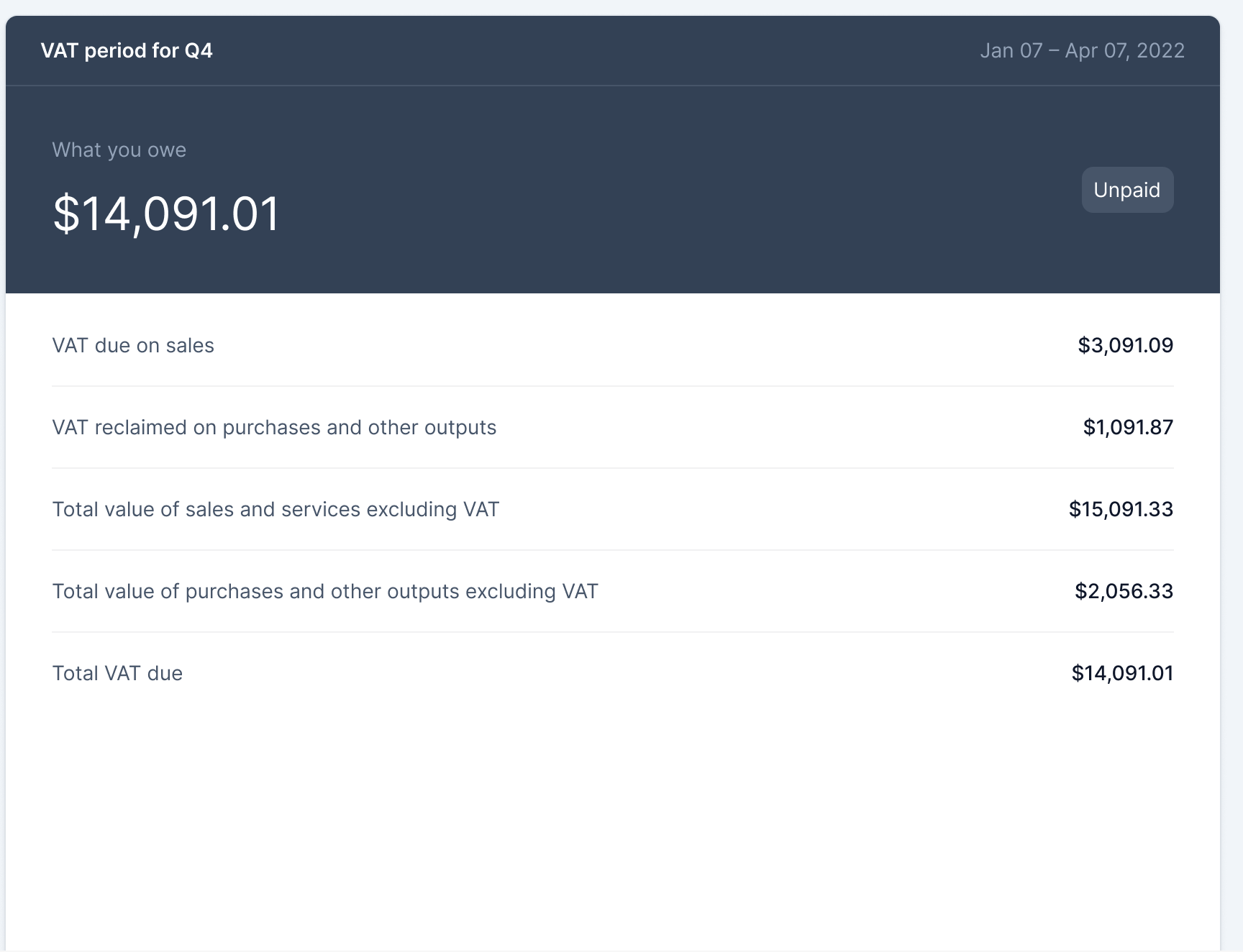Click the $14,091.01 total VAT due value
Image resolution: width=1243 pixels, height=952 pixels.
tap(1122, 673)
